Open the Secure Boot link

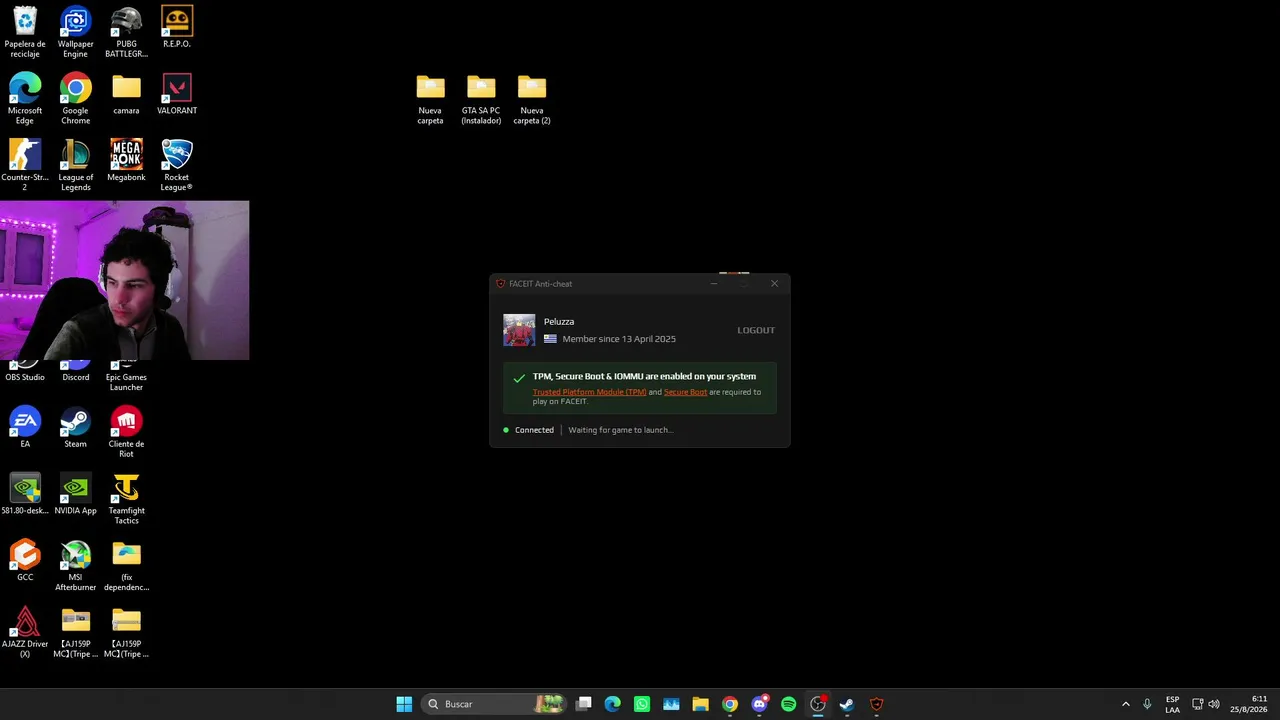pos(685,392)
